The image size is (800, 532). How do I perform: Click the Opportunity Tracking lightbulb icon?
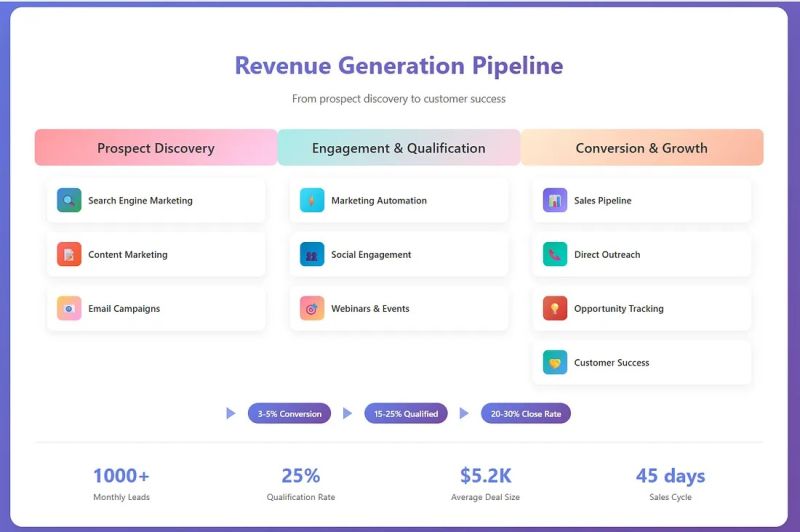(x=555, y=309)
